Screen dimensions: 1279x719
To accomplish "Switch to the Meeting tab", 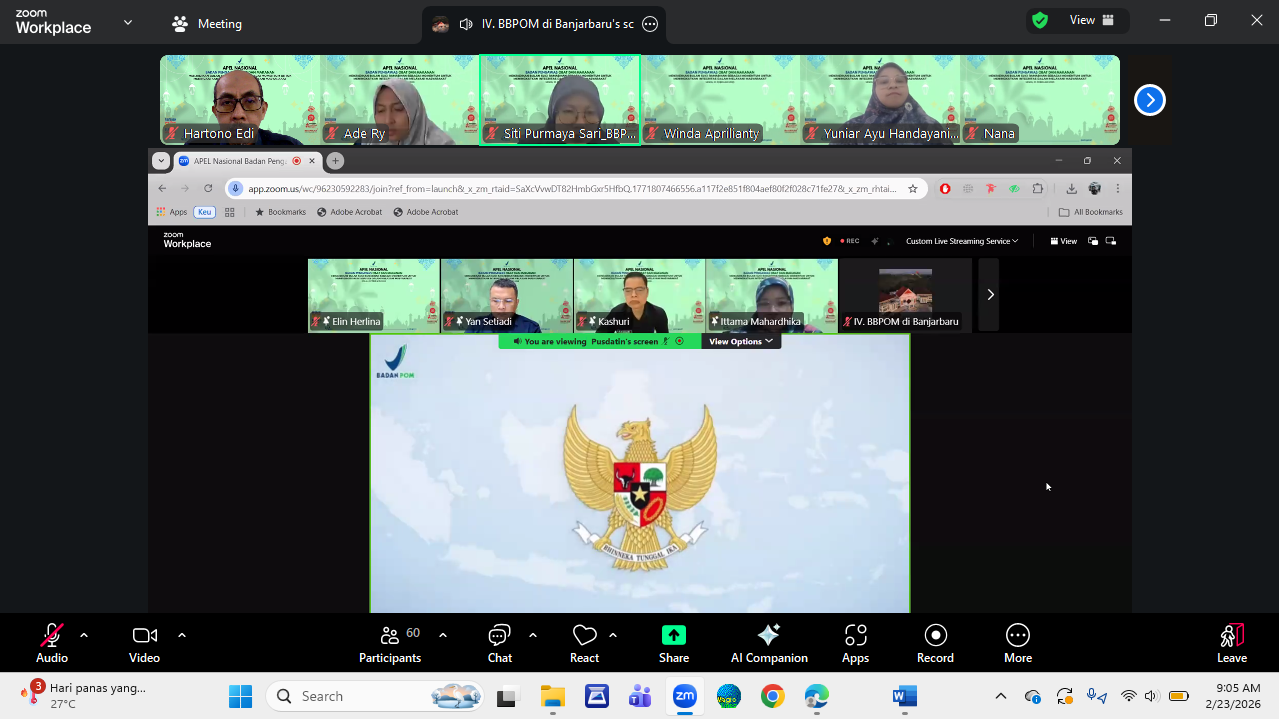I will (208, 24).
